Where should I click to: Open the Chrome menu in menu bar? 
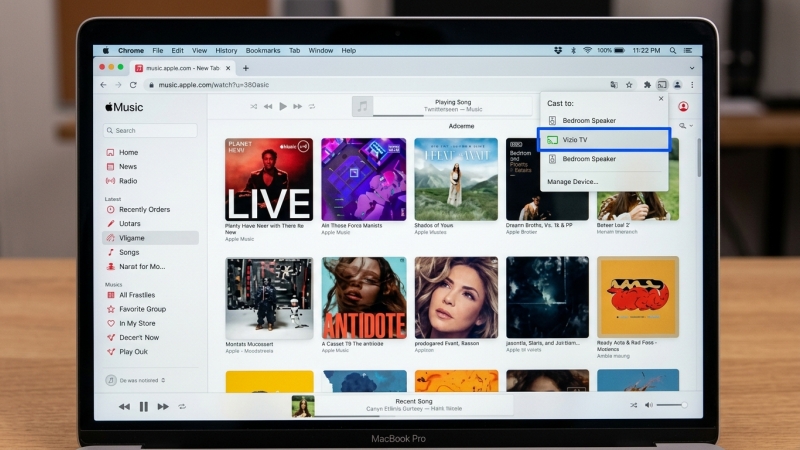click(131, 51)
